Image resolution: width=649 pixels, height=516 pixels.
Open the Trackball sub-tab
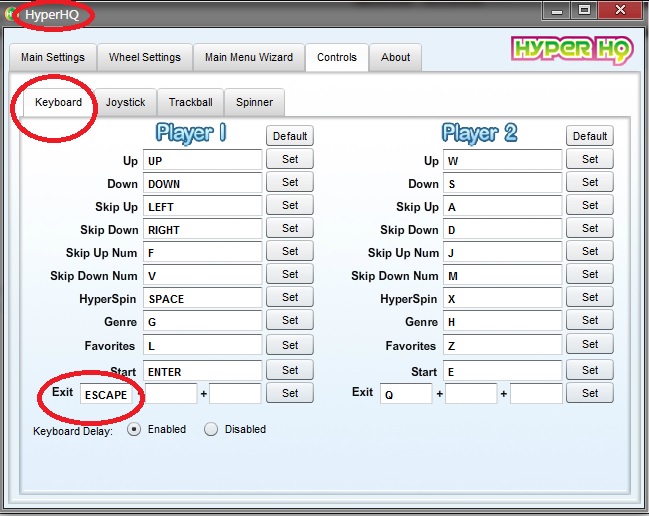coord(191,102)
